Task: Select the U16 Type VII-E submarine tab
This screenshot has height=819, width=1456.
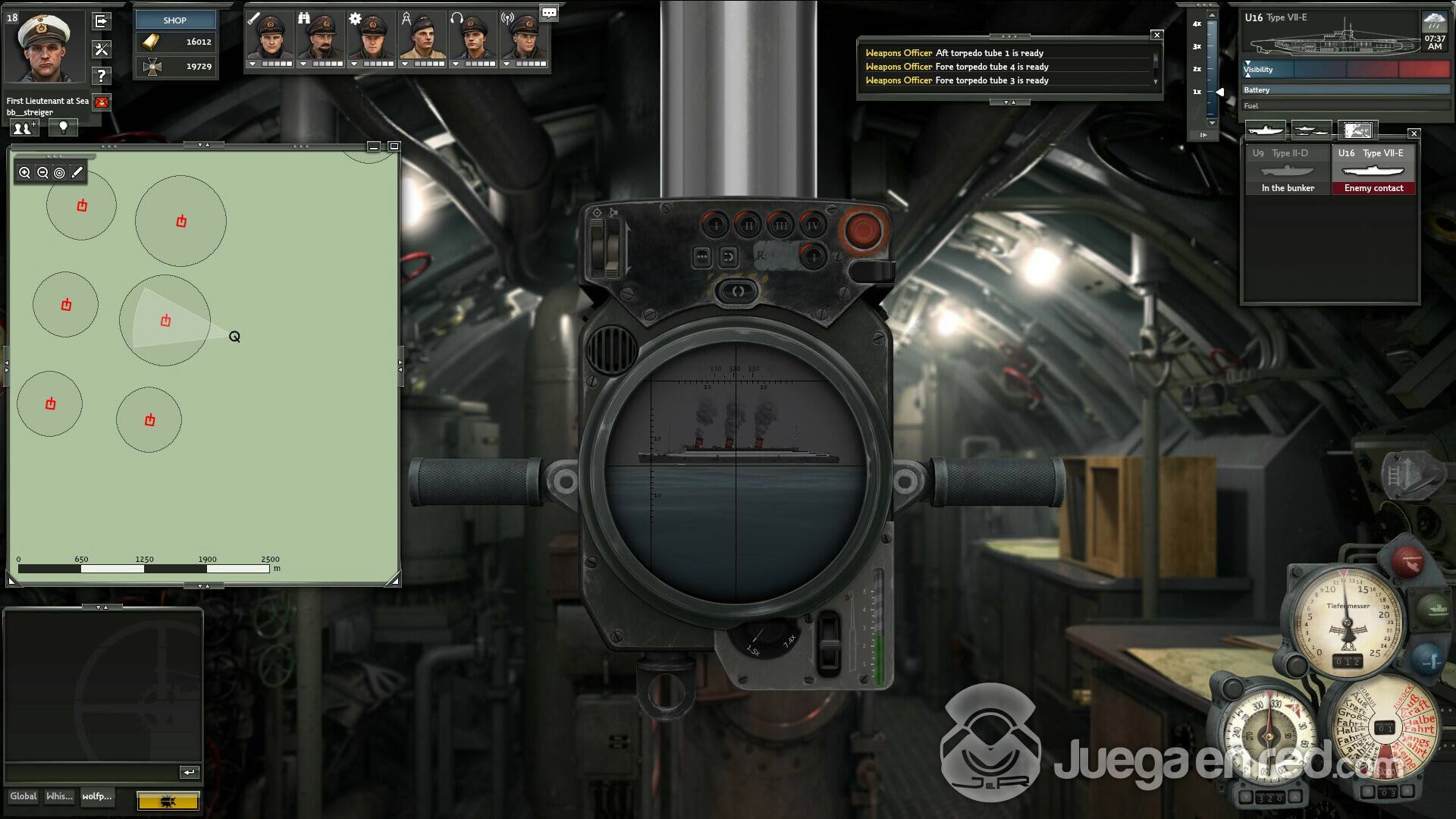Action: 1373,171
